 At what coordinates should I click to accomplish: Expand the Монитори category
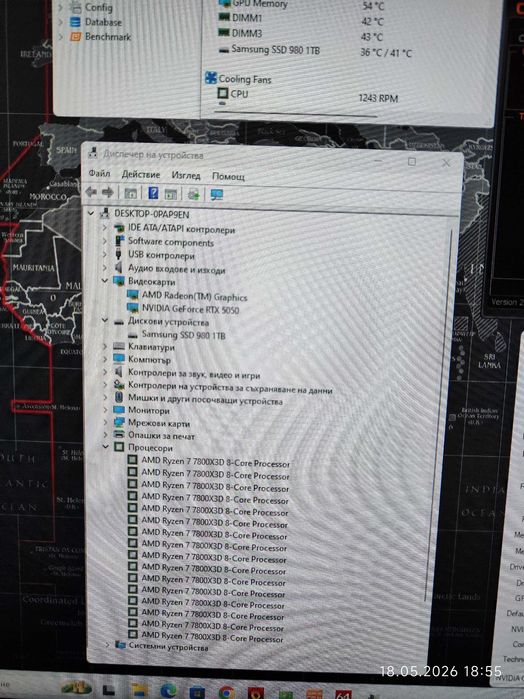[x=106, y=409]
